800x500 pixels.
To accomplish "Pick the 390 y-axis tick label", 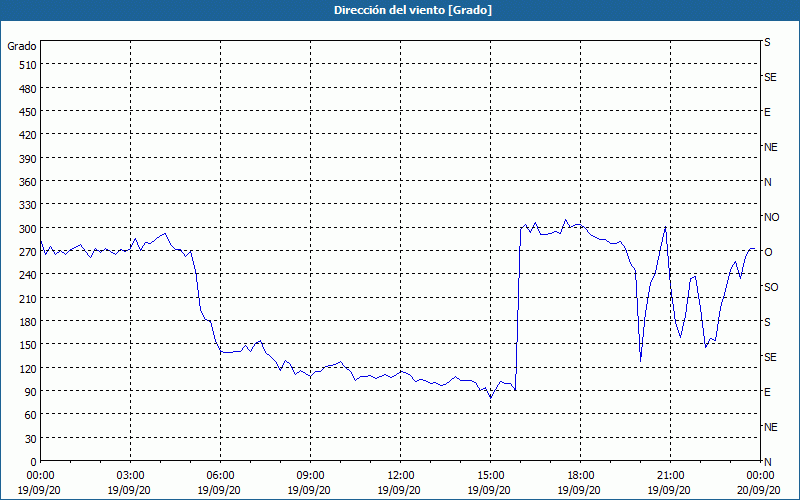I will tap(28, 159).
